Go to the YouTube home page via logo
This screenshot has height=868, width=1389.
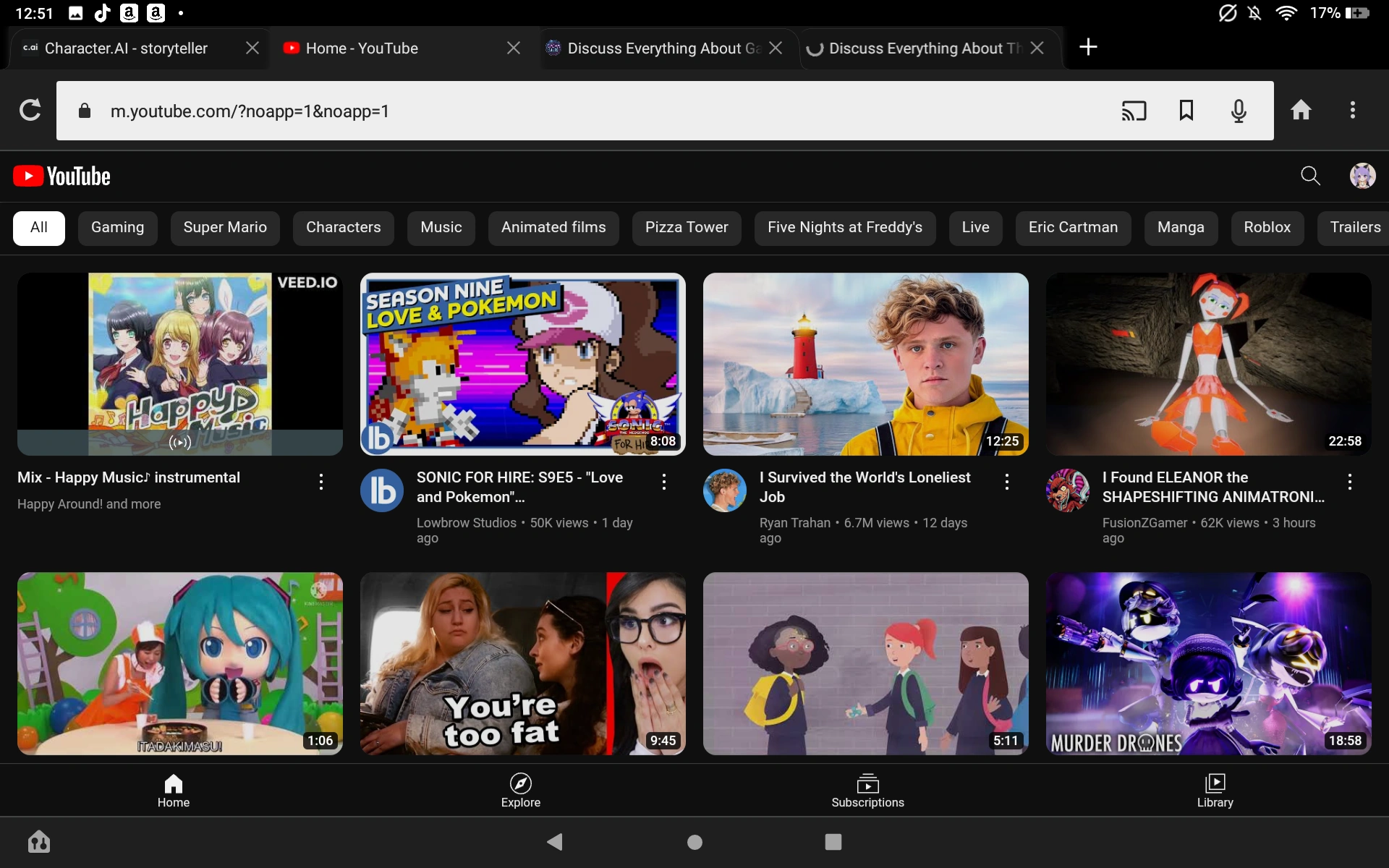click(x=61, y=176)
